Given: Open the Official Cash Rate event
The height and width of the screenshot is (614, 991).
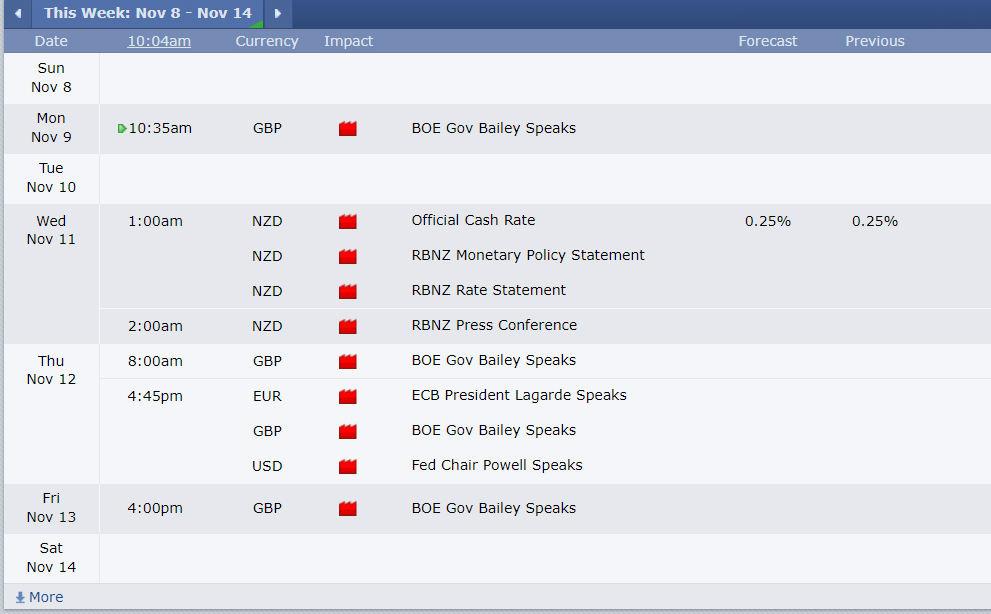Looking at the screenshot, I should pos(473,220).
